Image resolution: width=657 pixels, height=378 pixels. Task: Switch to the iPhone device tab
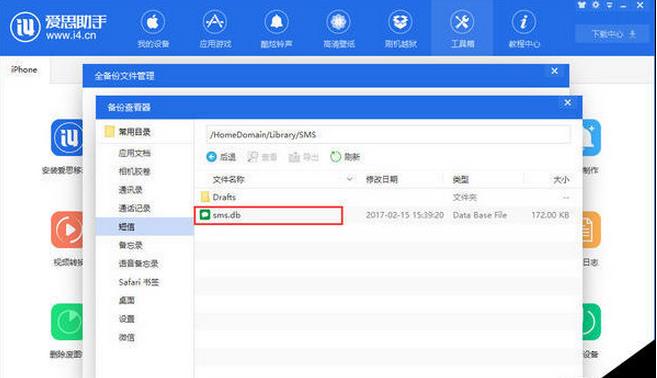[24, 70]
